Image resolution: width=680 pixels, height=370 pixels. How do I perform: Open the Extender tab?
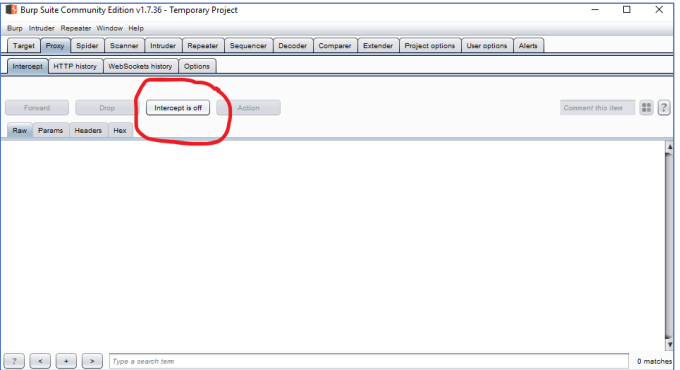[x=378, y=46]
